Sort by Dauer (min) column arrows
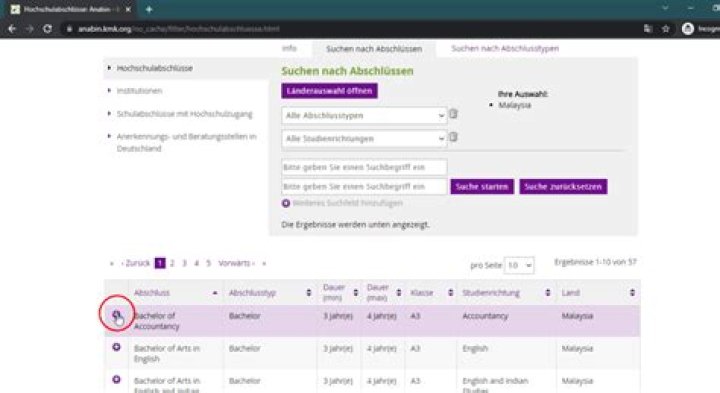720x393 pixels. pos(355,292)
